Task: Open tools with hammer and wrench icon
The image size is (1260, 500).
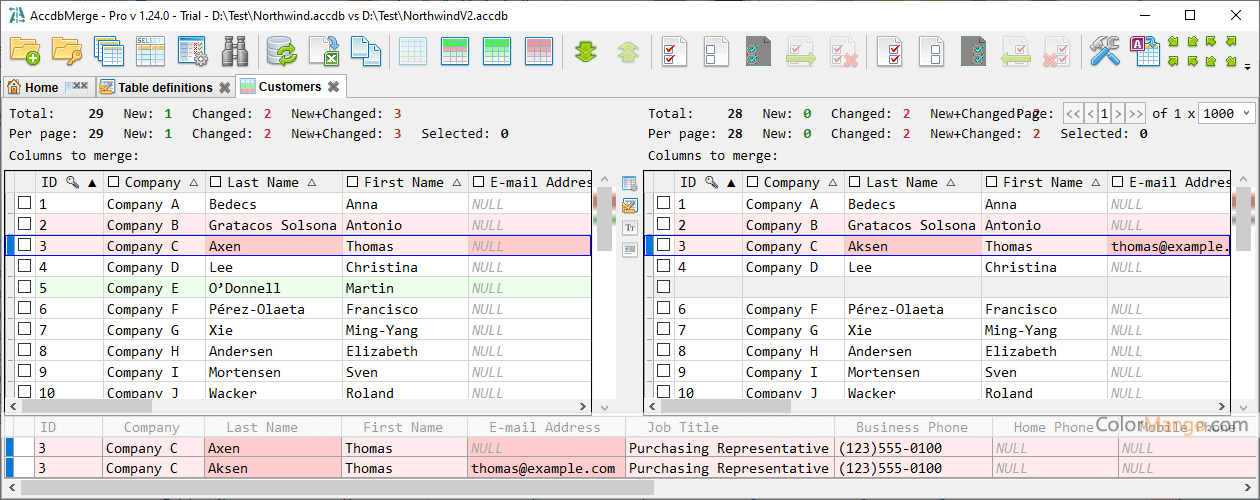Action: click(1105, 50)
